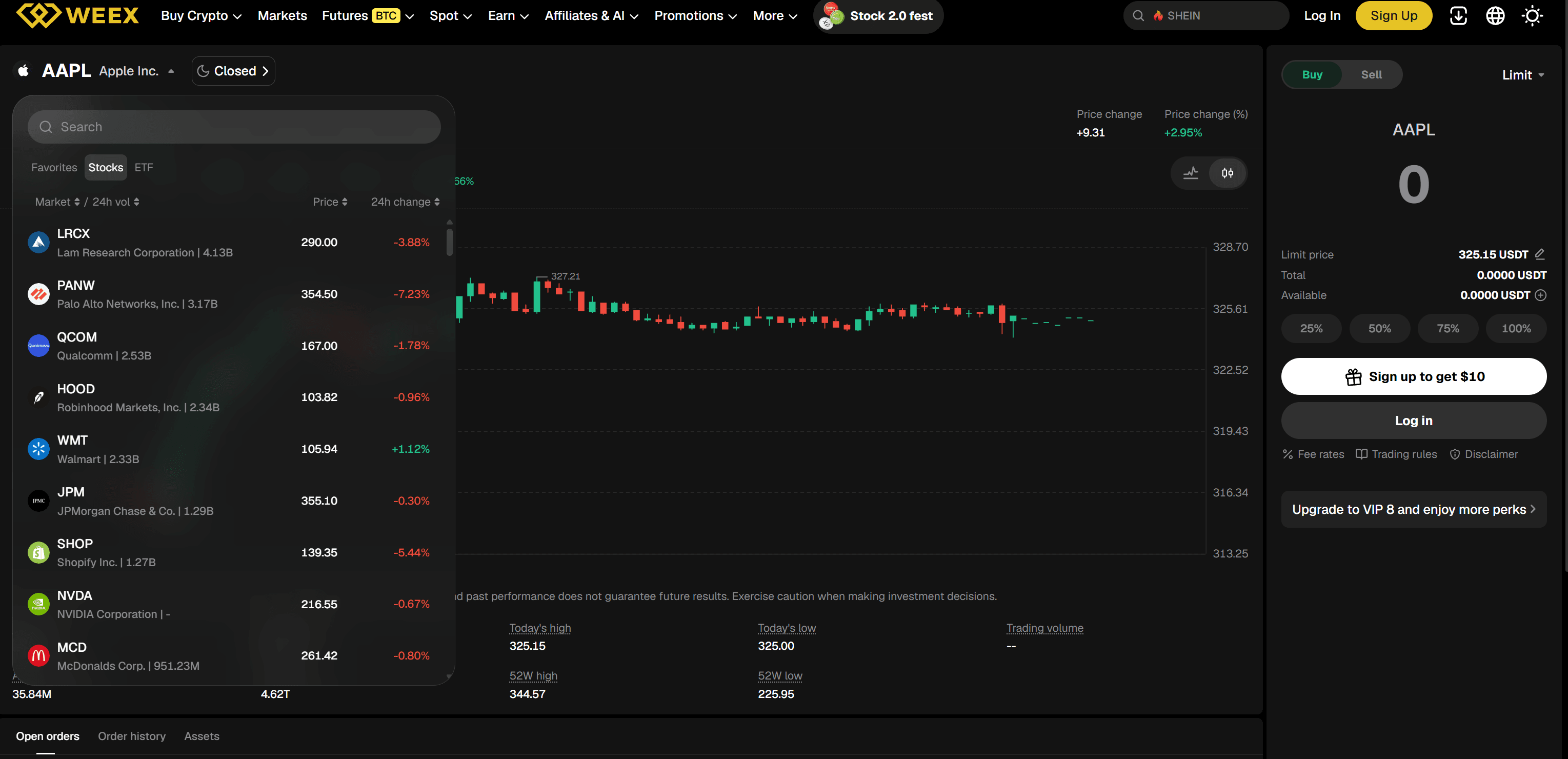Click the WMT Walmart logo icon
This screenshot has width=1568, height=759.
coord(38,449)
